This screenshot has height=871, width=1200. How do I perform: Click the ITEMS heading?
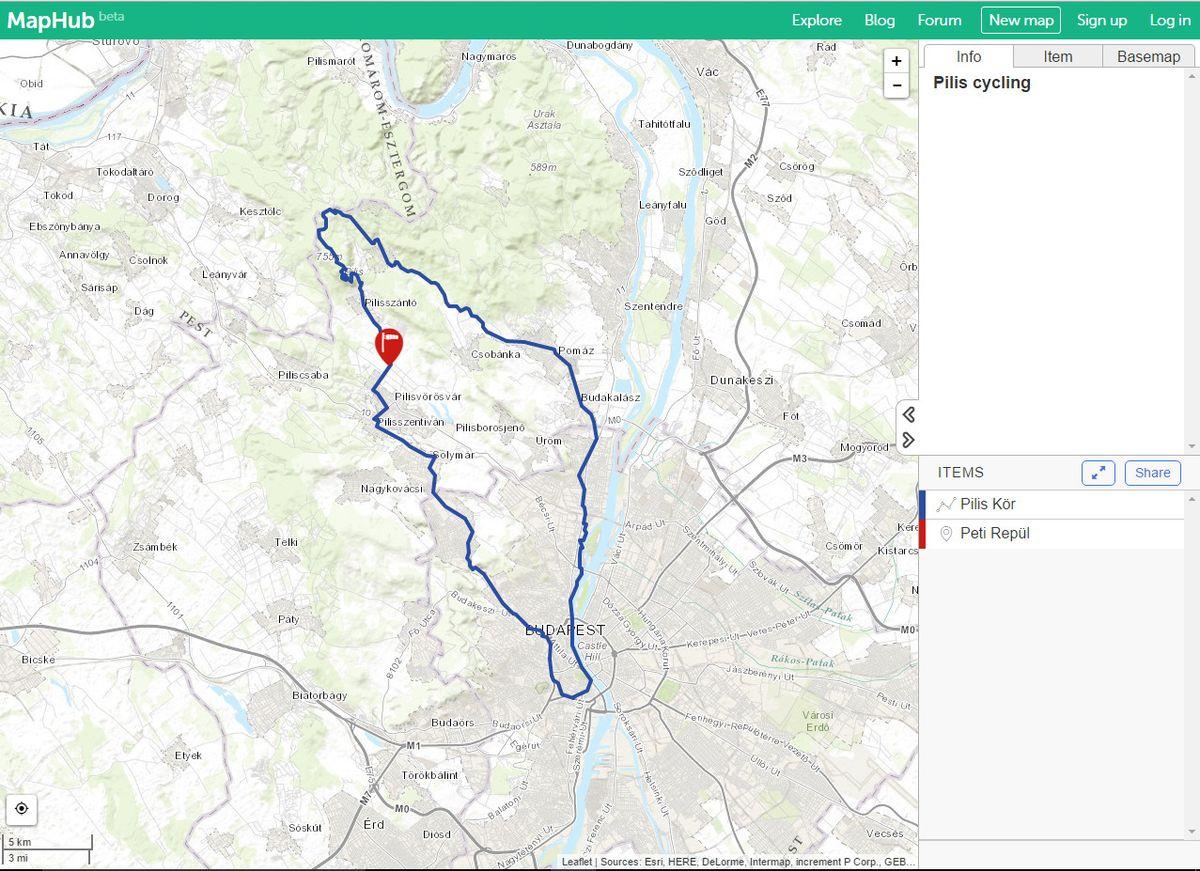coord(960,473)
